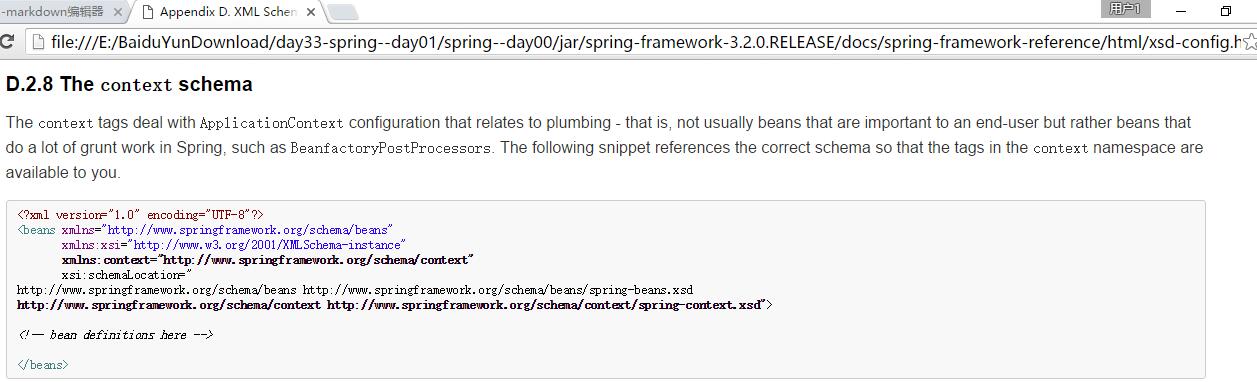Click the ApplicationContext code word in paragraph
Viewport: 1257px width, 382px height.
(272, 123)
